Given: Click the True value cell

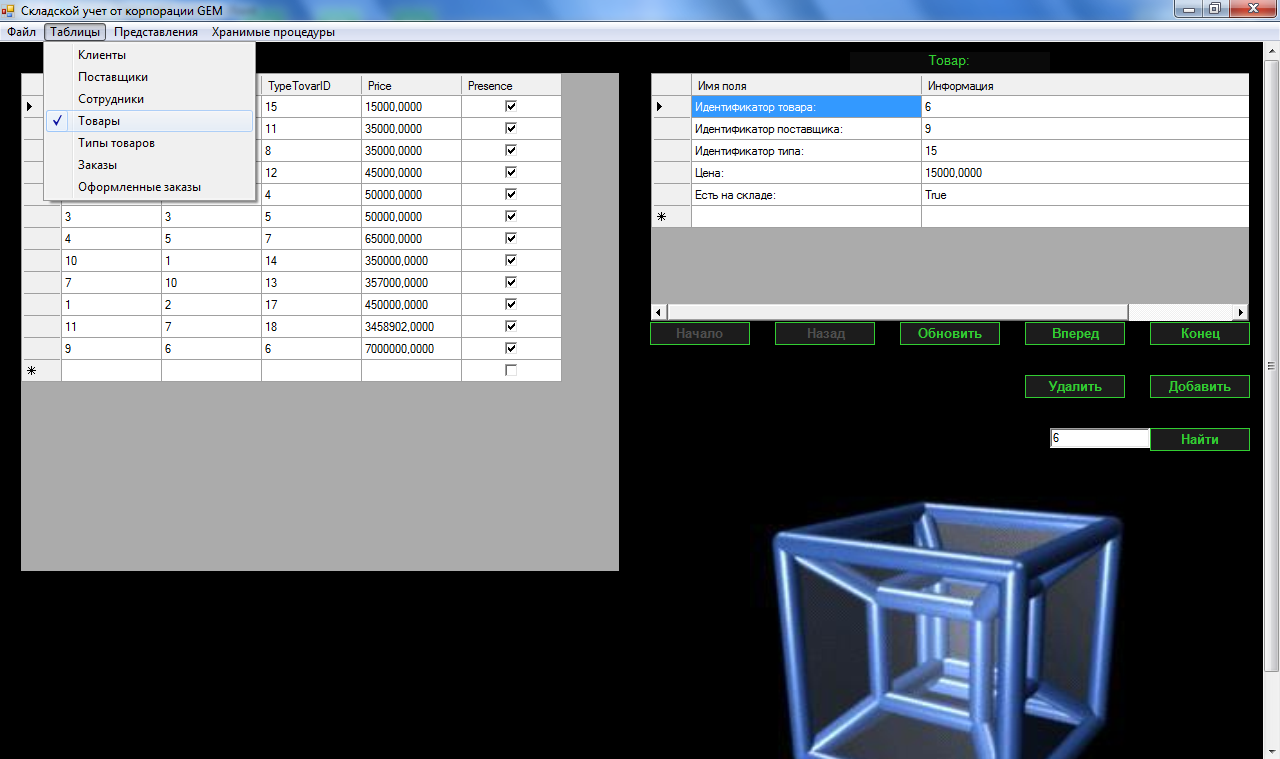Looking at the screenshot, I should click(1085, 195).
